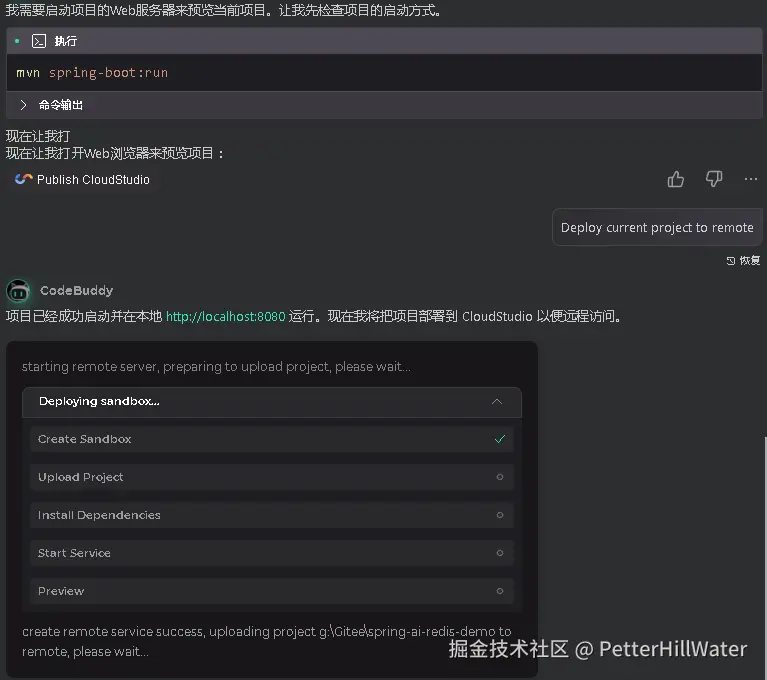The width and height of the screenshot is (767, 680).
Task: Select the Create Sandbox step
Action: [272, 439]
